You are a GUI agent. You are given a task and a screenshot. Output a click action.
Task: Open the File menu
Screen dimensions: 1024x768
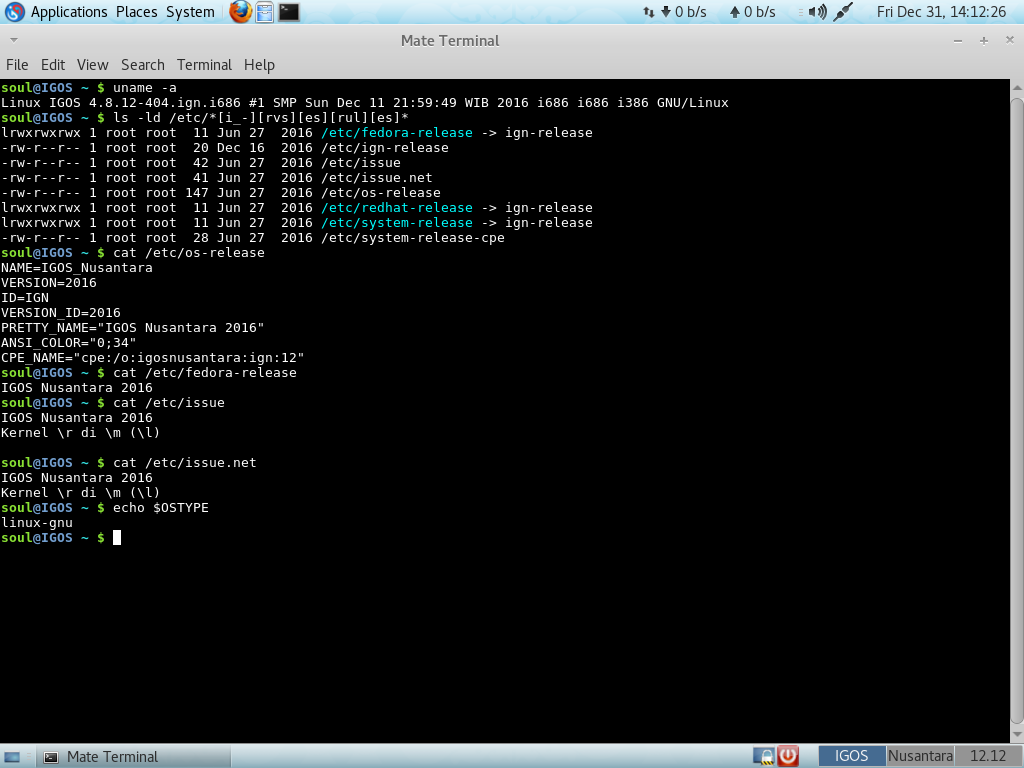click(17, 65)
